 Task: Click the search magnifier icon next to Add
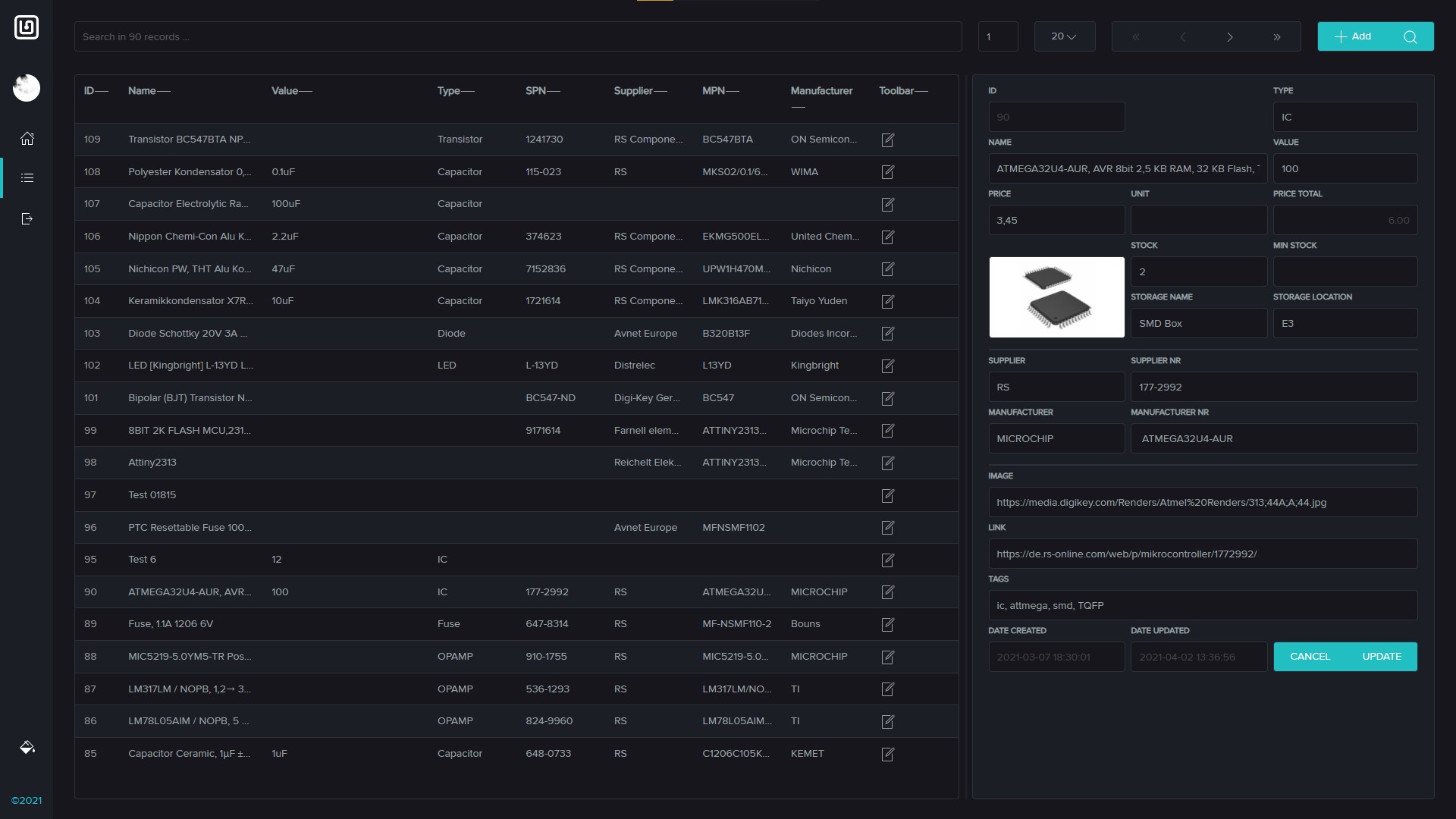(1410, 36)
